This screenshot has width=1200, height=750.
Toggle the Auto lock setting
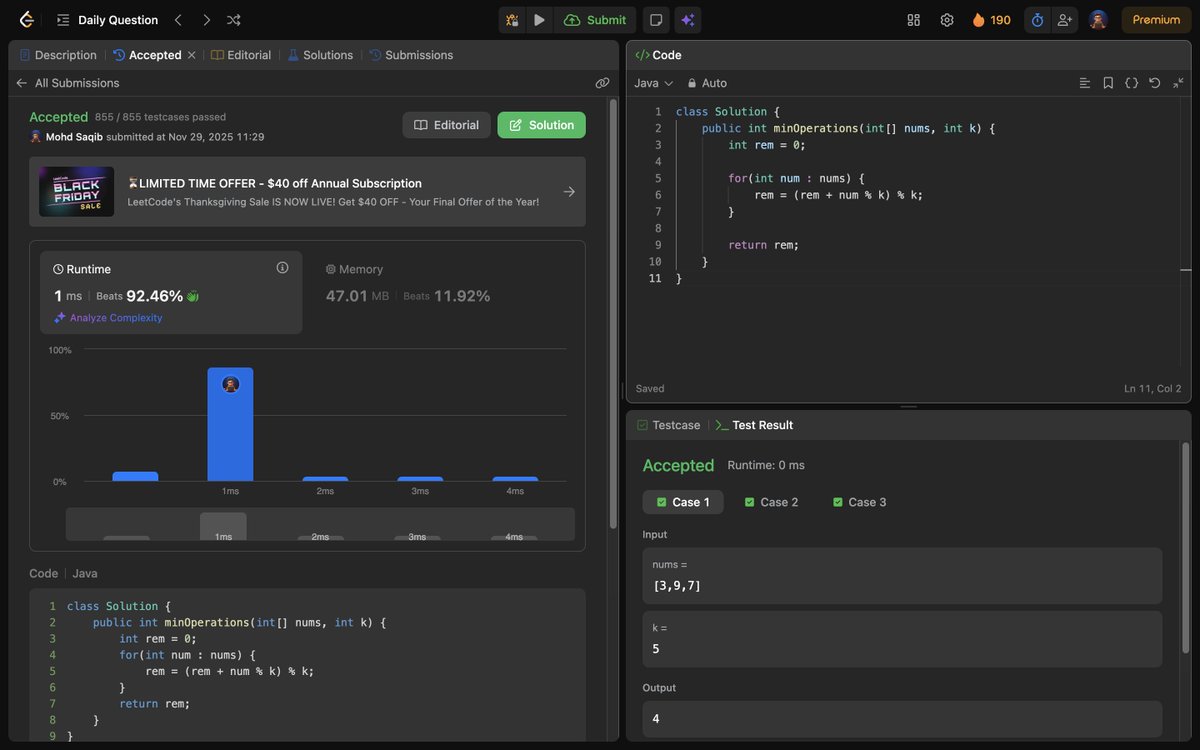(x=707, y=83)
